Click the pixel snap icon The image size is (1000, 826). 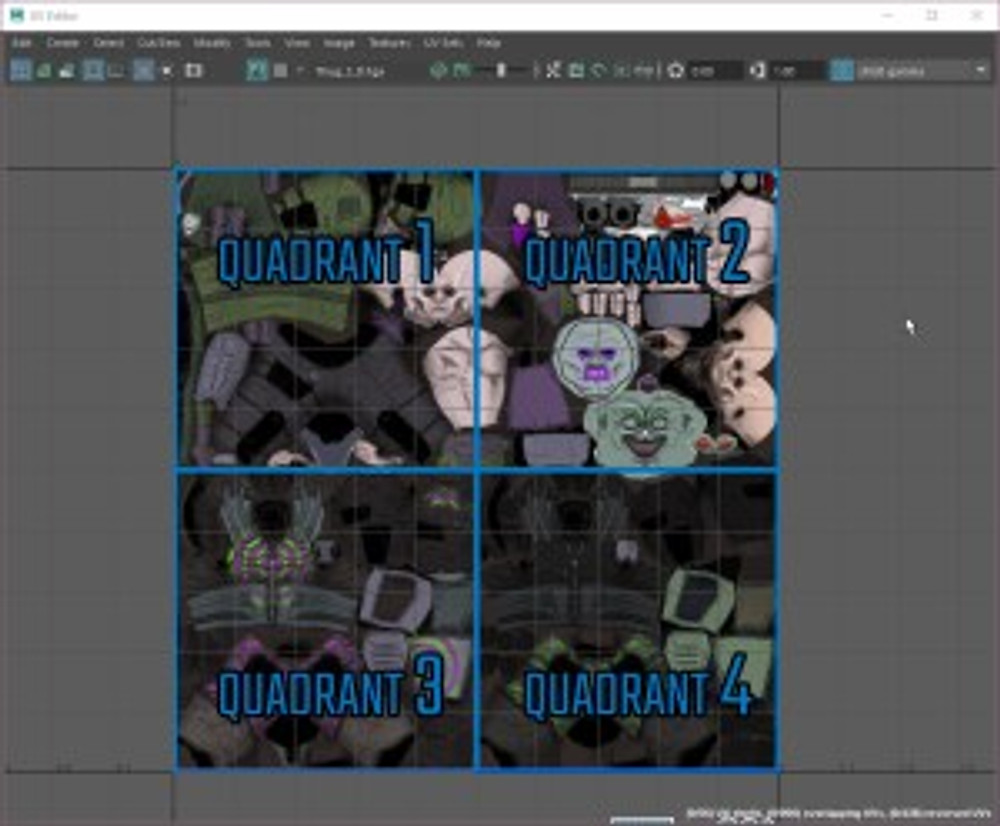(x=621, y=70)
